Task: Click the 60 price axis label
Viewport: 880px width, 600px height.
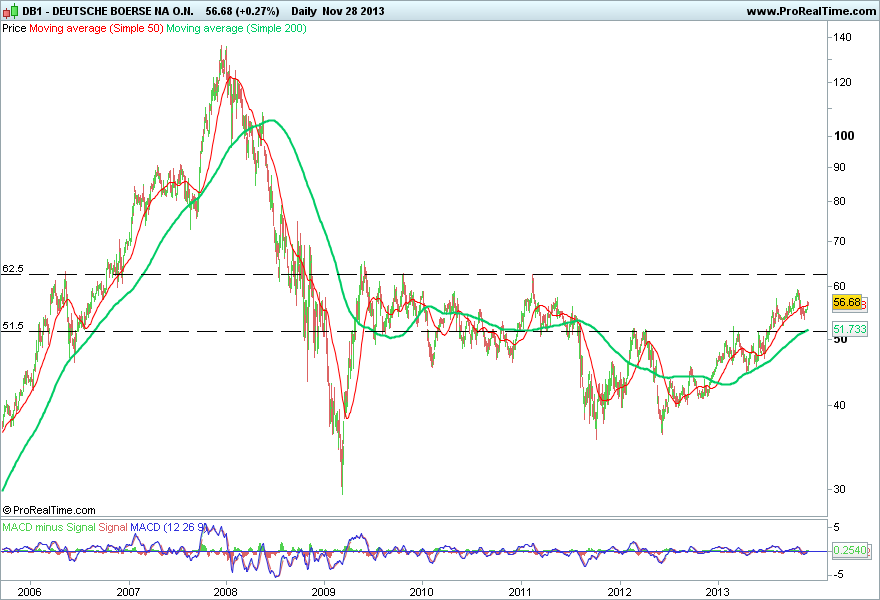Action: [840, 286]
